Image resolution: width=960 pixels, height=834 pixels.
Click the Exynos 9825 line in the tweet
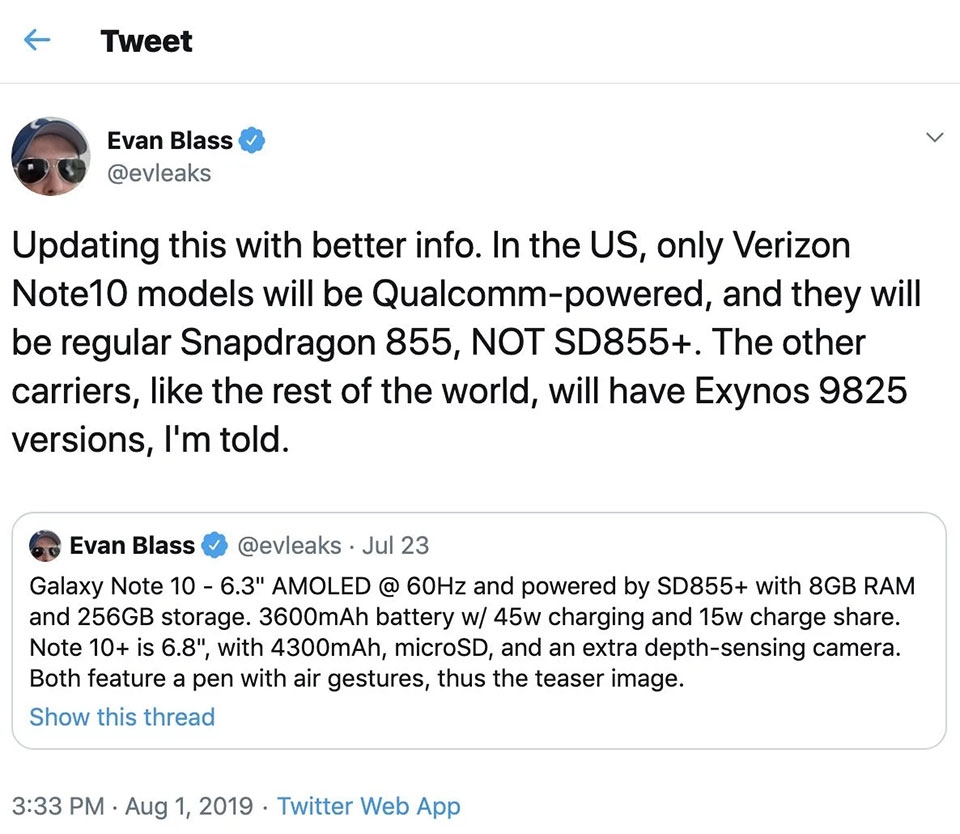[459, 391]
